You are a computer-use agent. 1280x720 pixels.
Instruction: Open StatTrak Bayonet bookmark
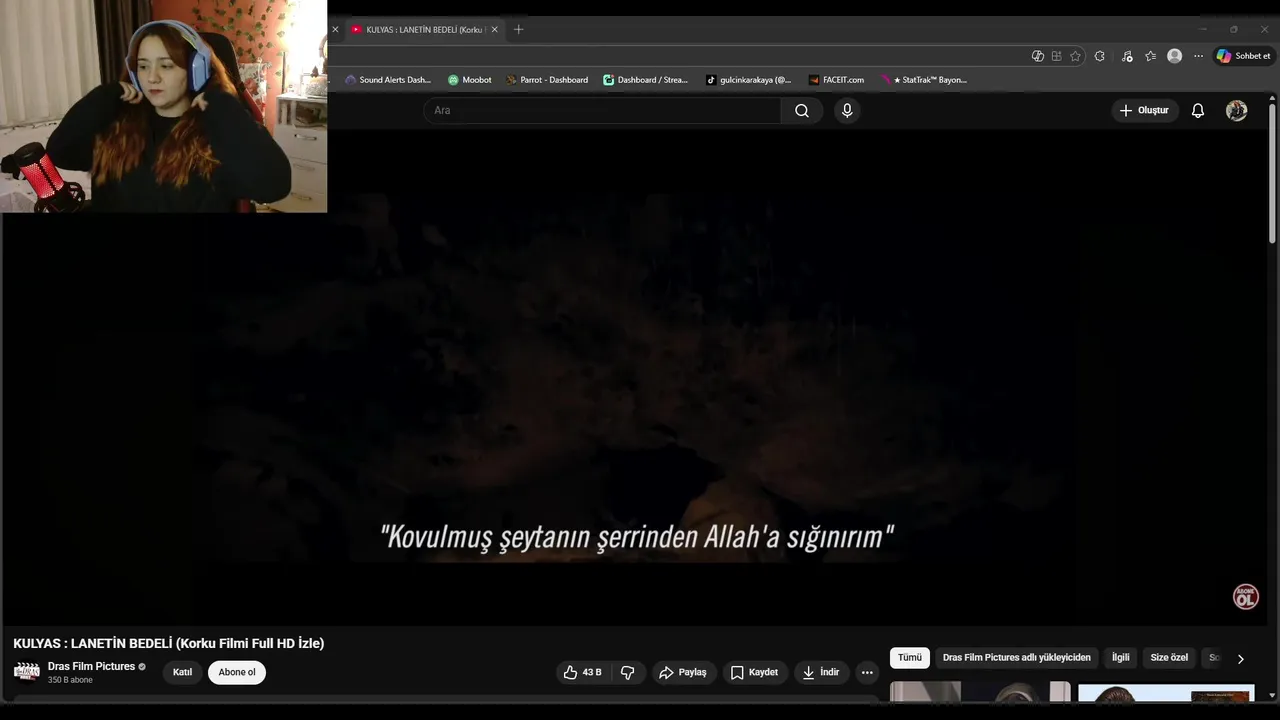(923, 80)
